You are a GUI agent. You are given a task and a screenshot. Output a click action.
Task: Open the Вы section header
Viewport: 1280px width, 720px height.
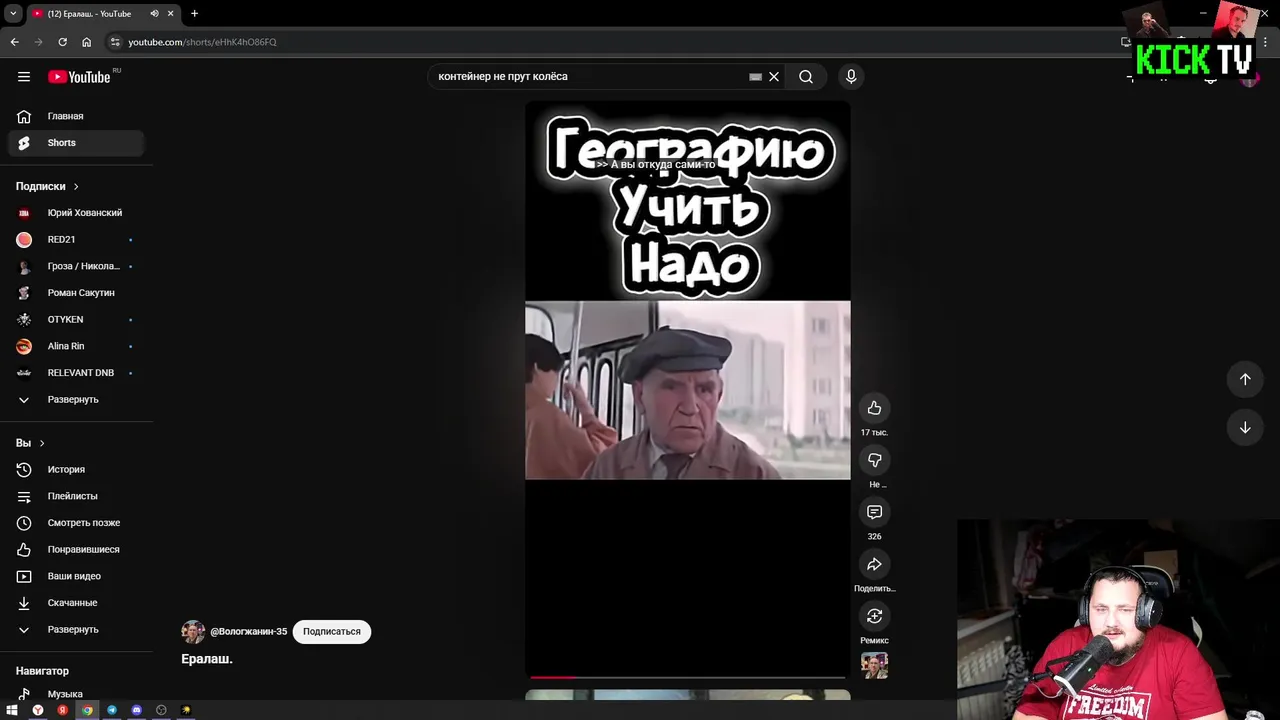click(30, 443)
